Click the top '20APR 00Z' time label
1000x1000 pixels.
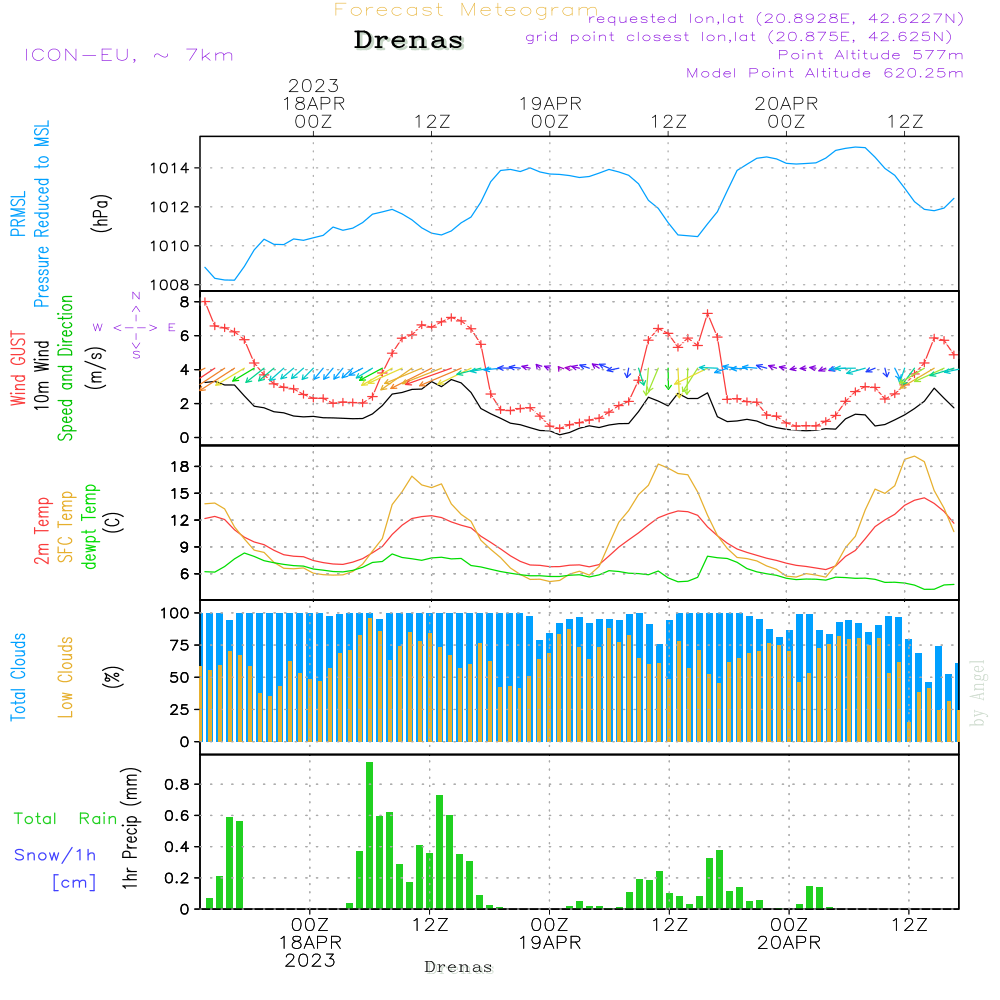tap(786, 112)
